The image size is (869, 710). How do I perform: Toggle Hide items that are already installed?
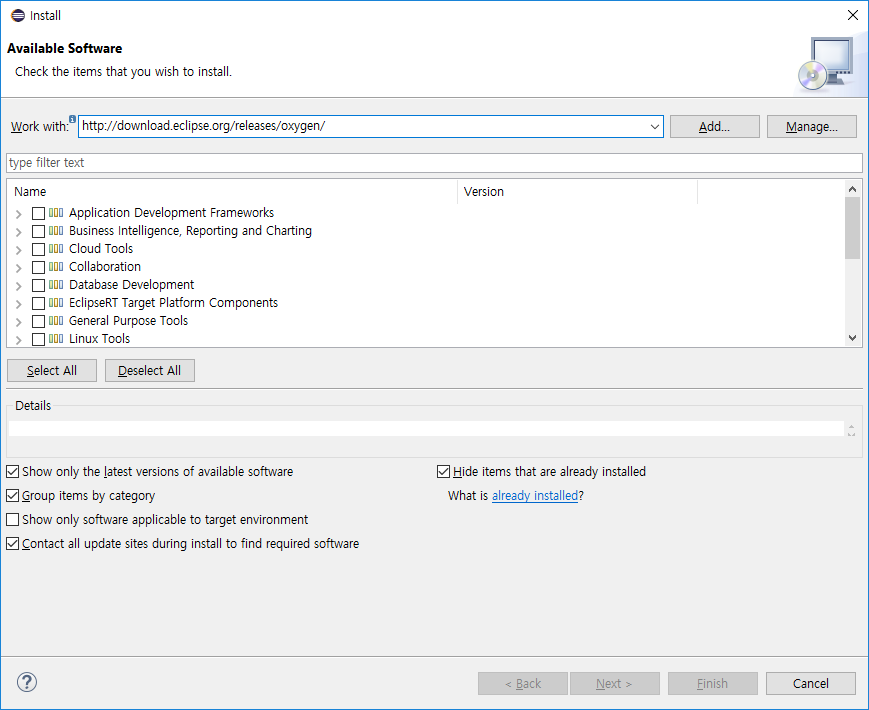coord(443,472)
